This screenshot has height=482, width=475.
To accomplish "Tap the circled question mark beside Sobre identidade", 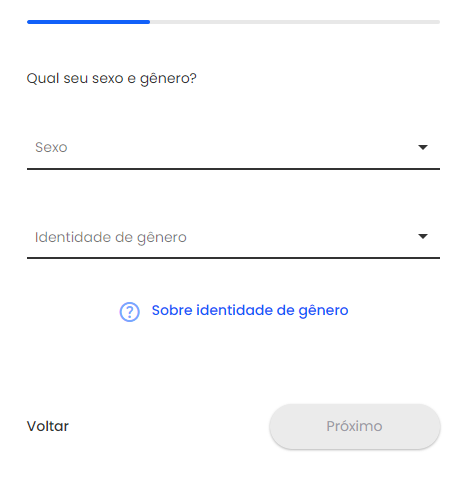I will click(129, 312).
